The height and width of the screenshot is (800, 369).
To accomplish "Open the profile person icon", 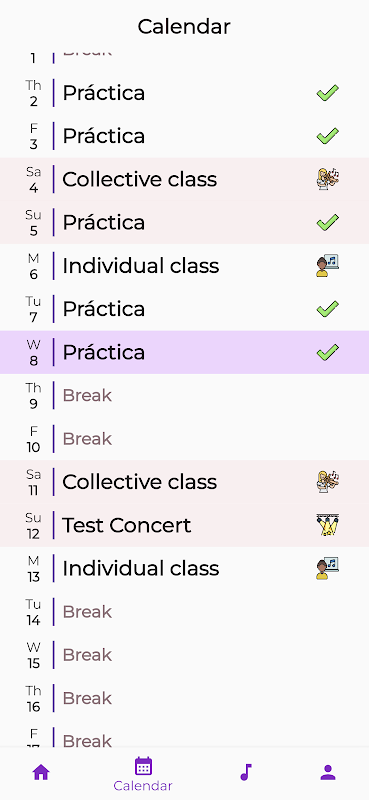I will coord(328,772).
